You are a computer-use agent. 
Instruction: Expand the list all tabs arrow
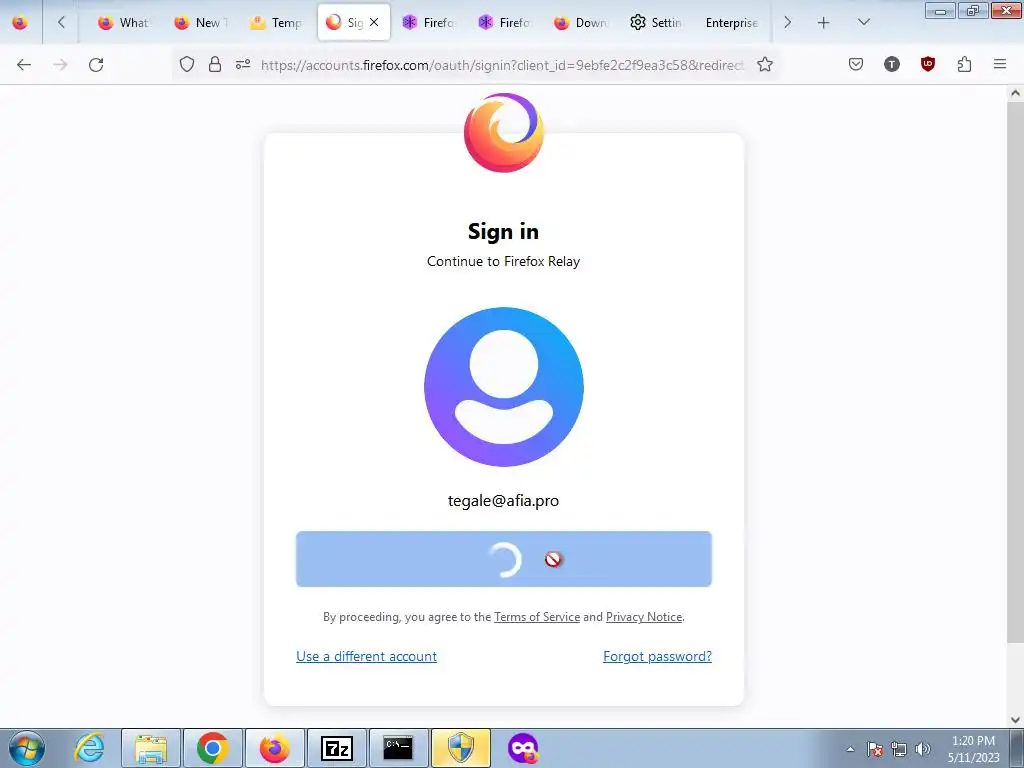pos(863,23)
